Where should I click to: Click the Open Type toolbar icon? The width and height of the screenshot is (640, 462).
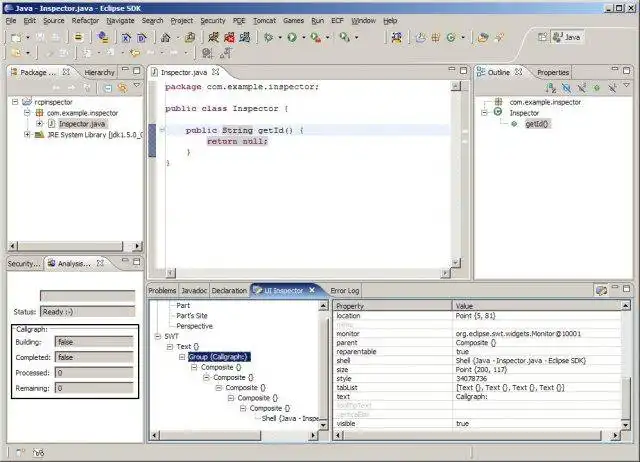pyautogui.click(x=483, y=38)
